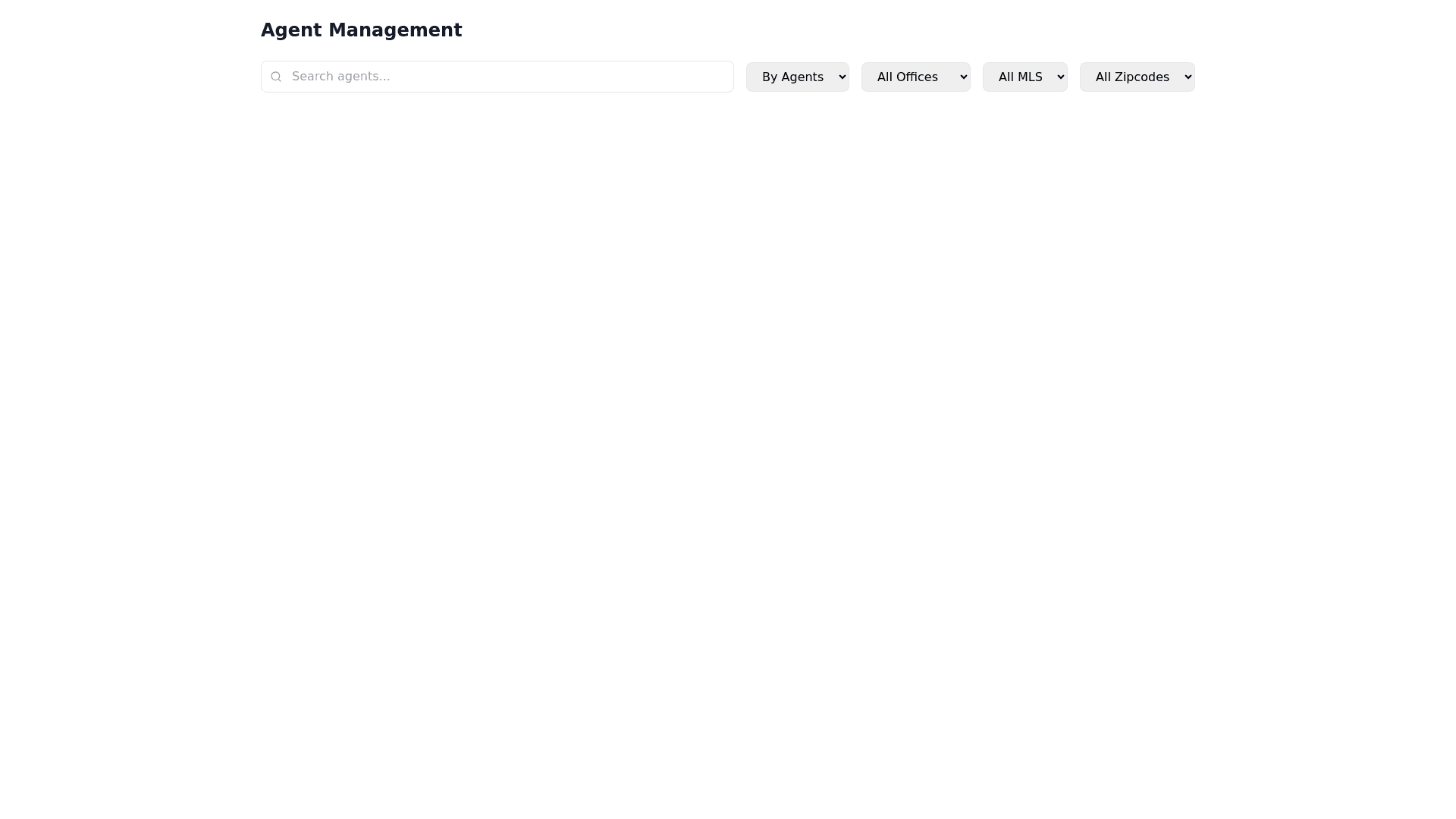Select the 'All Zipcodes' label text
1456x819 pixels.
coord(1131,77)
